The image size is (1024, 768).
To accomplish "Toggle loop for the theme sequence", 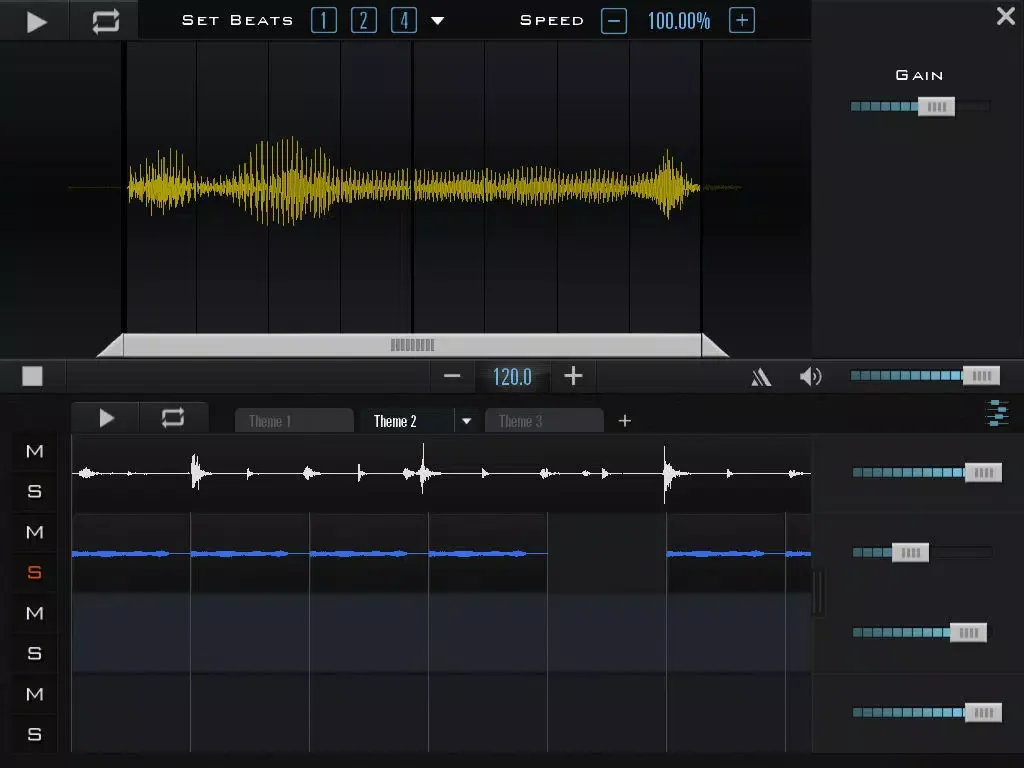I will click(172, 418).
